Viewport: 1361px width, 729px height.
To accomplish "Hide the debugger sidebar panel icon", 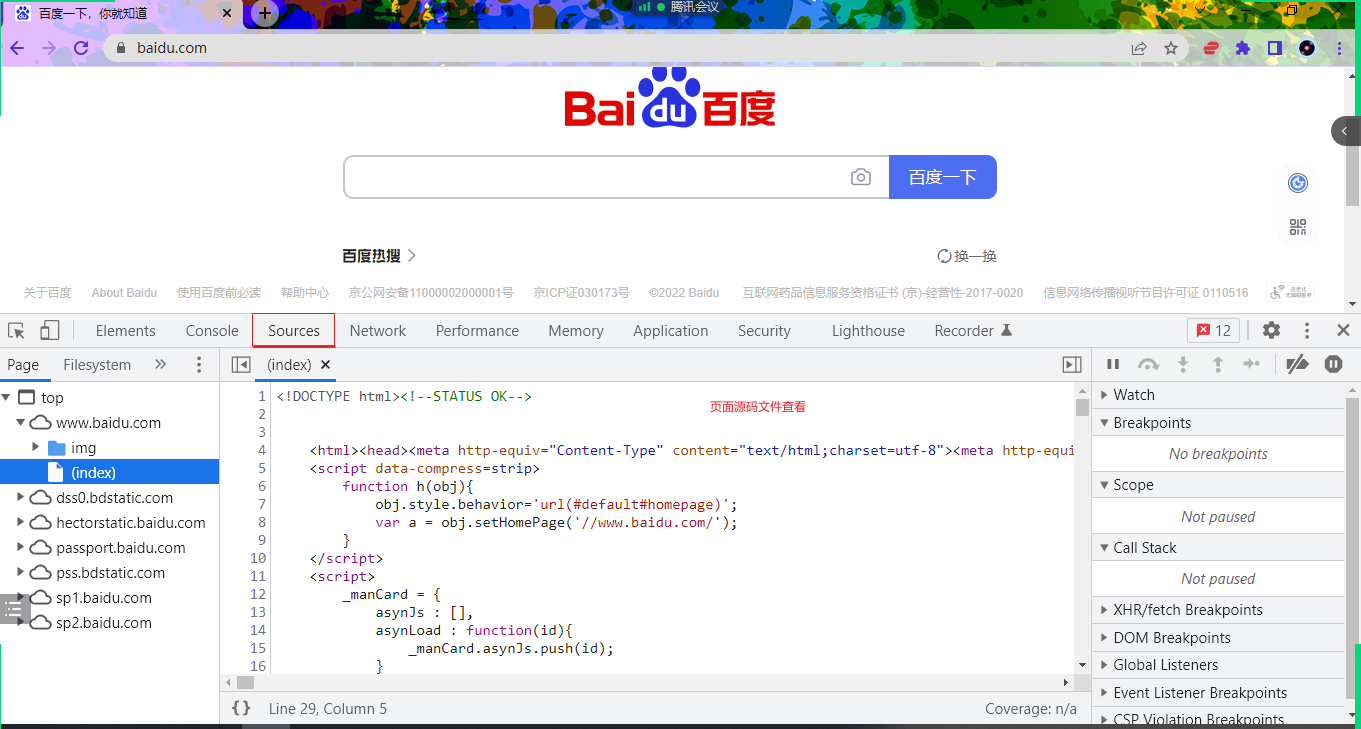I will tap(1072, 365).
